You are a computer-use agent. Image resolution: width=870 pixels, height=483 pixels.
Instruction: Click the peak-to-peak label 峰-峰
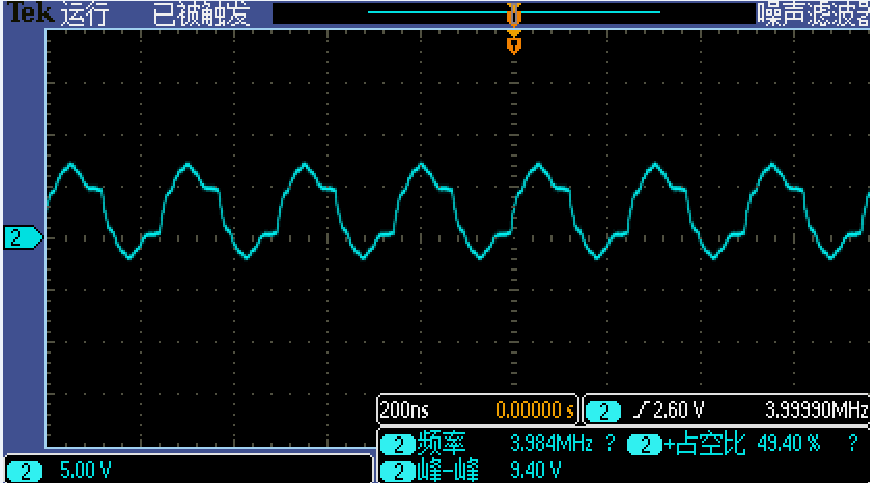point(448,470)
